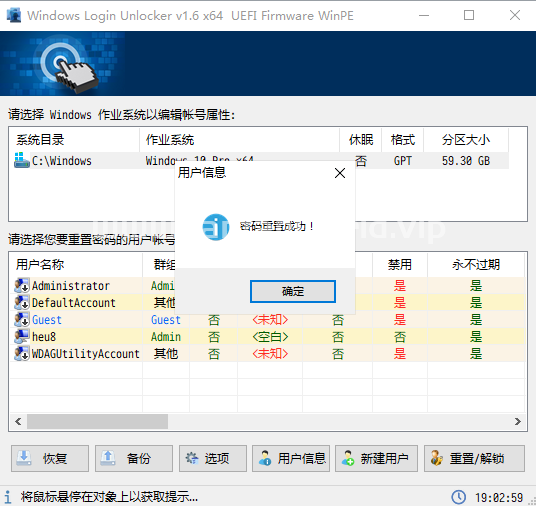536x506 pixels.
Task: Click the upload icon on 备份
Action: click(x=108, y=458)
